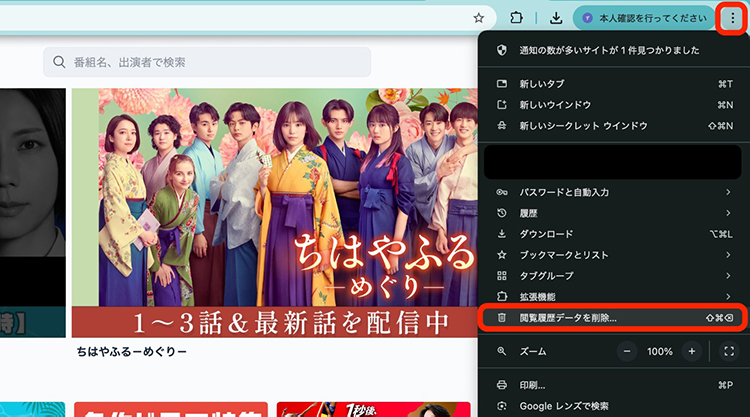Select 印刷... menu item

[613, 385]
